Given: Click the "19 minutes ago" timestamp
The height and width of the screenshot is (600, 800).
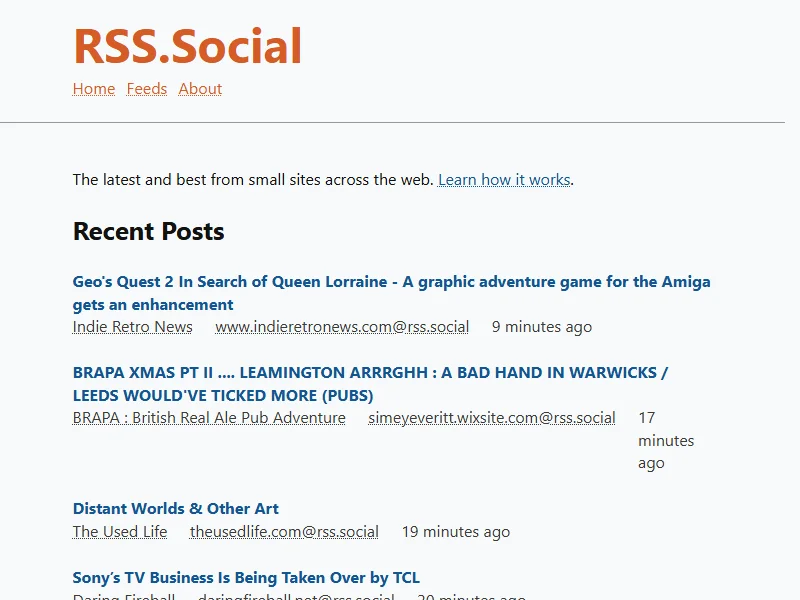Looking at the screenshot, I should [456, 532].
